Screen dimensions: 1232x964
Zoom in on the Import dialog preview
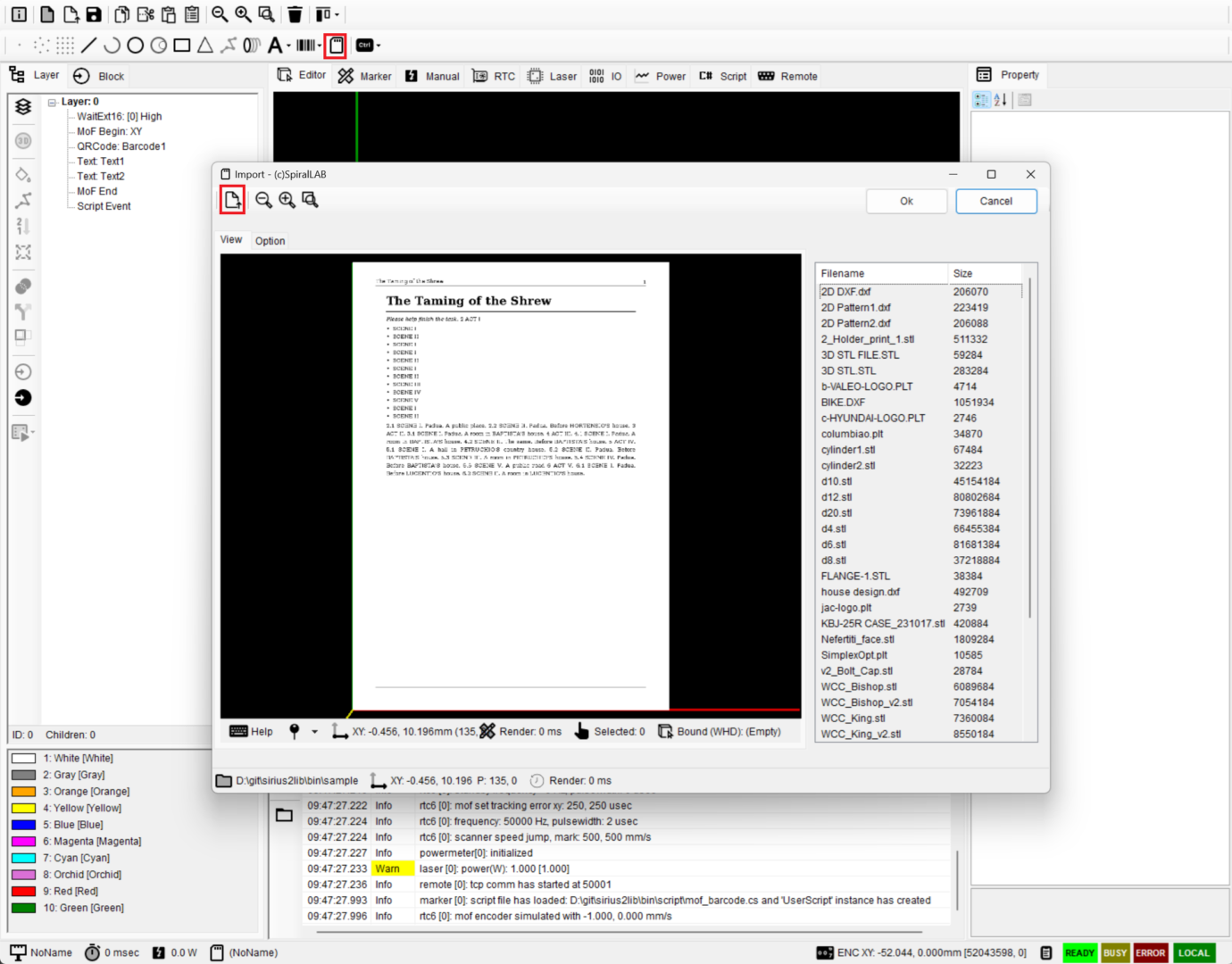287,200
